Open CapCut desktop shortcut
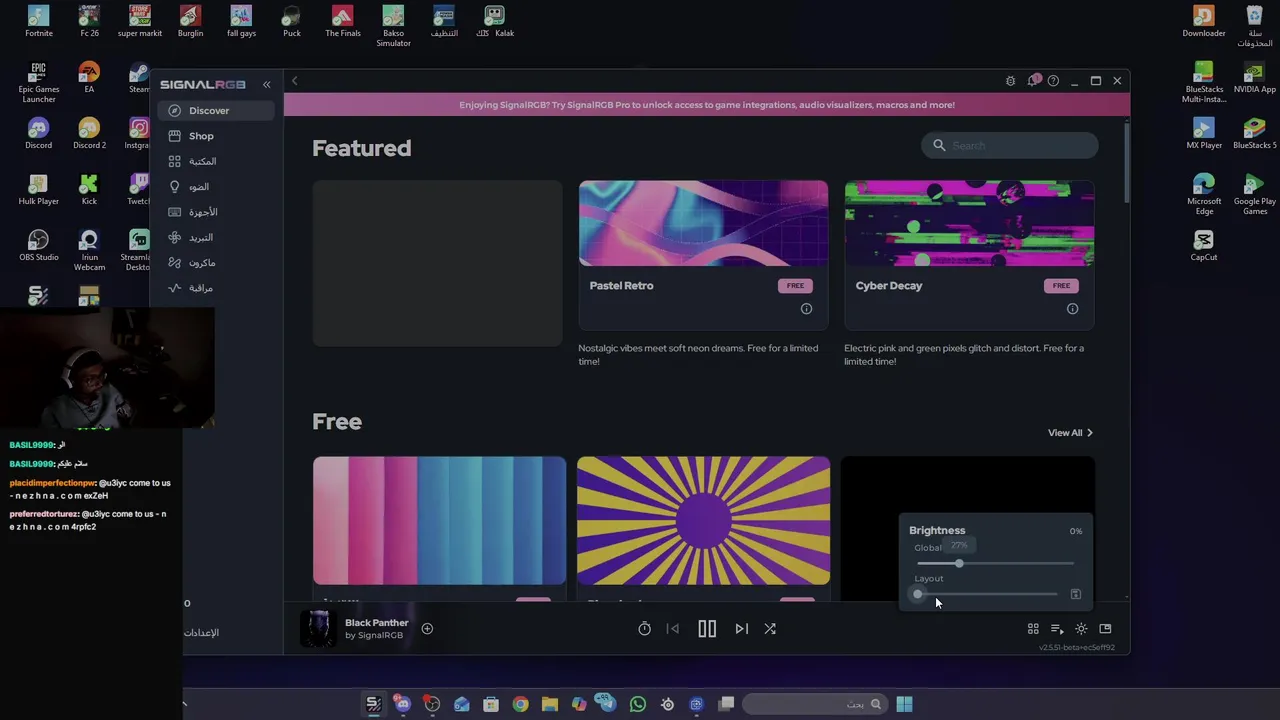This screenshot has width=1280, height=720. [x=1204, y=246]
